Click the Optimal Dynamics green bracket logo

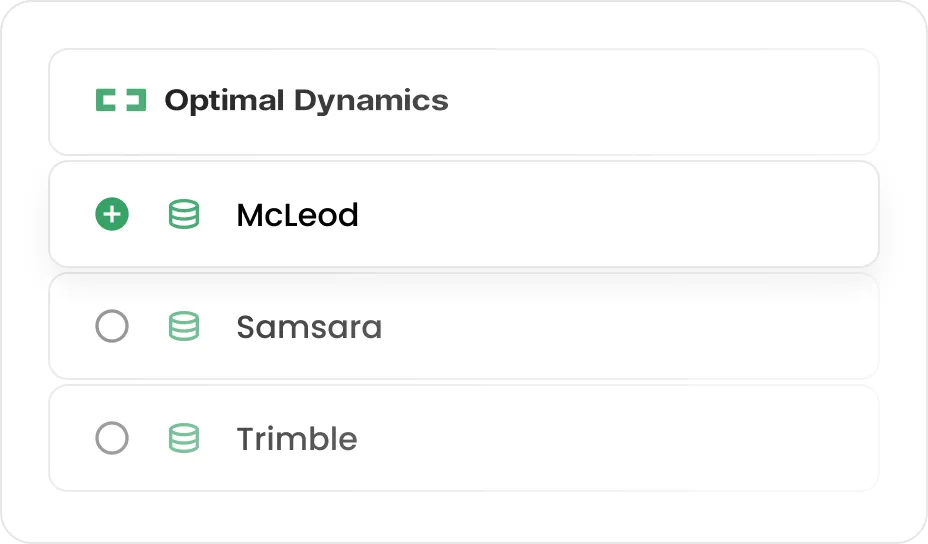pos(121,100)
